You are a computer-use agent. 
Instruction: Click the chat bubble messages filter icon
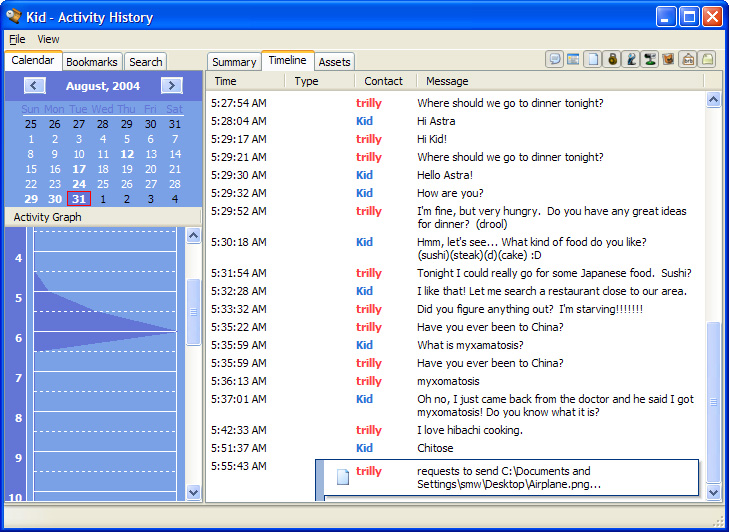(554, 60)
